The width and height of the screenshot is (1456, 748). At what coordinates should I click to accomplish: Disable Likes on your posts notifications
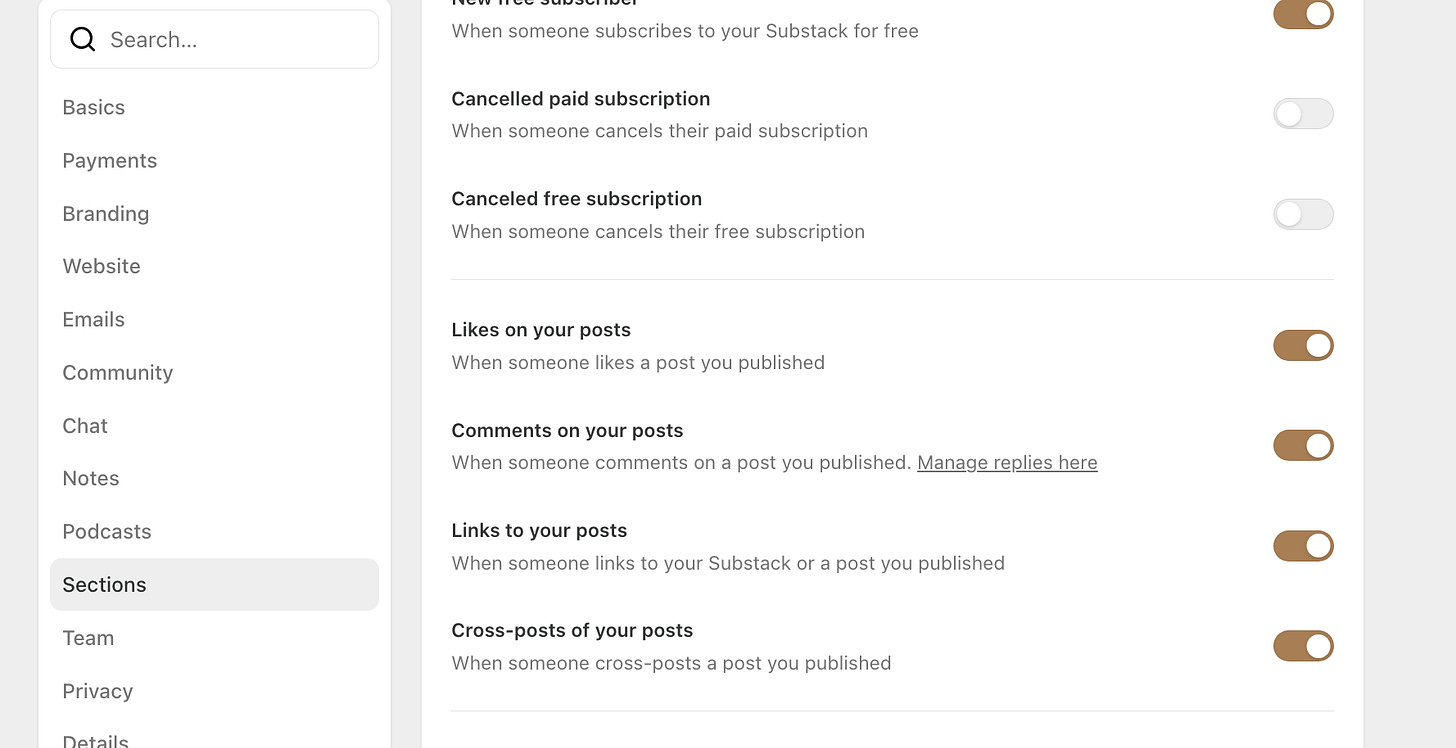(x=1303, y=345)
